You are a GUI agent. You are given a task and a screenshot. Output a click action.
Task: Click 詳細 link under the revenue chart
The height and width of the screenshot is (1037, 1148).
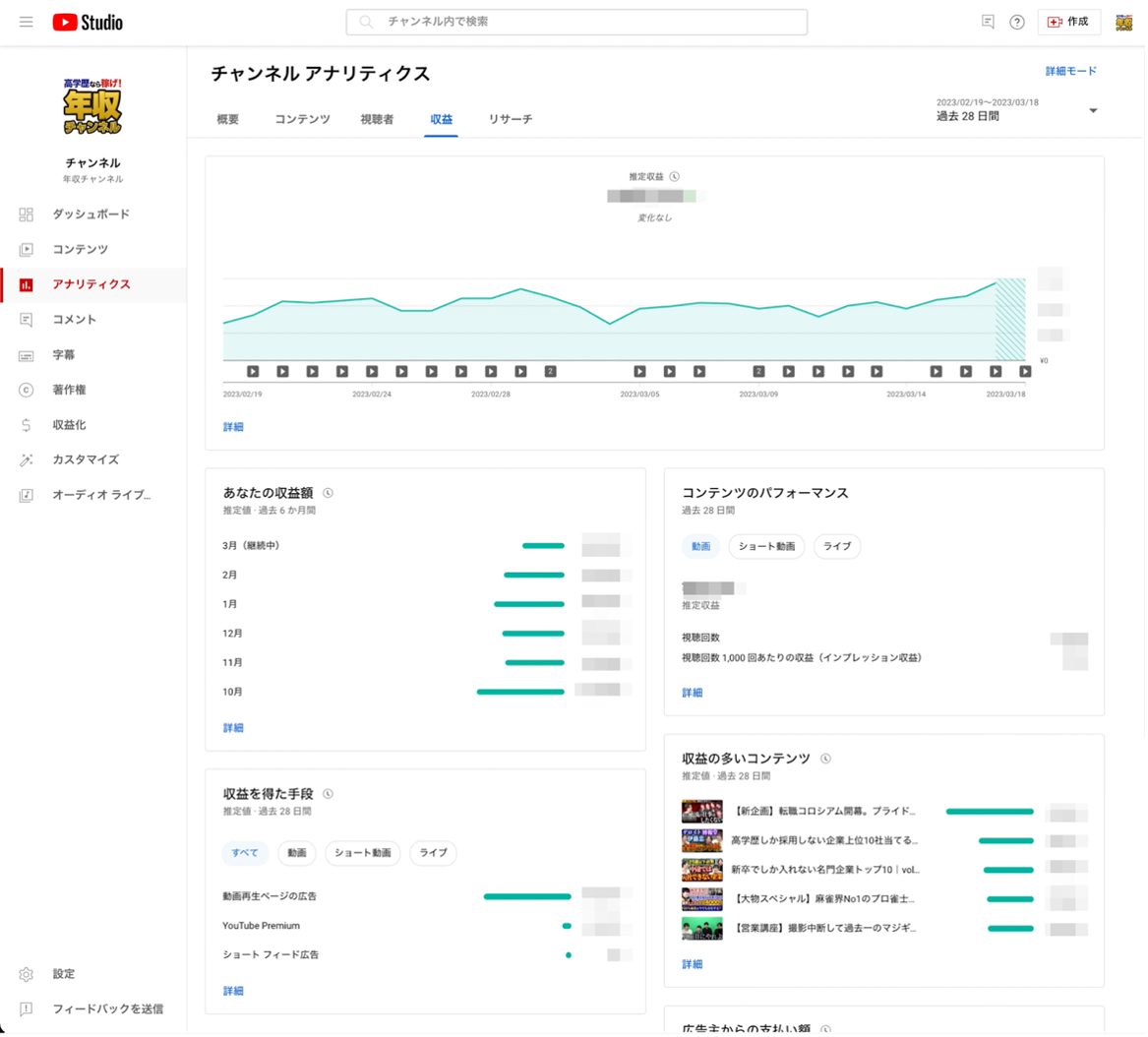pyautogui.click(x=233, y=427)
